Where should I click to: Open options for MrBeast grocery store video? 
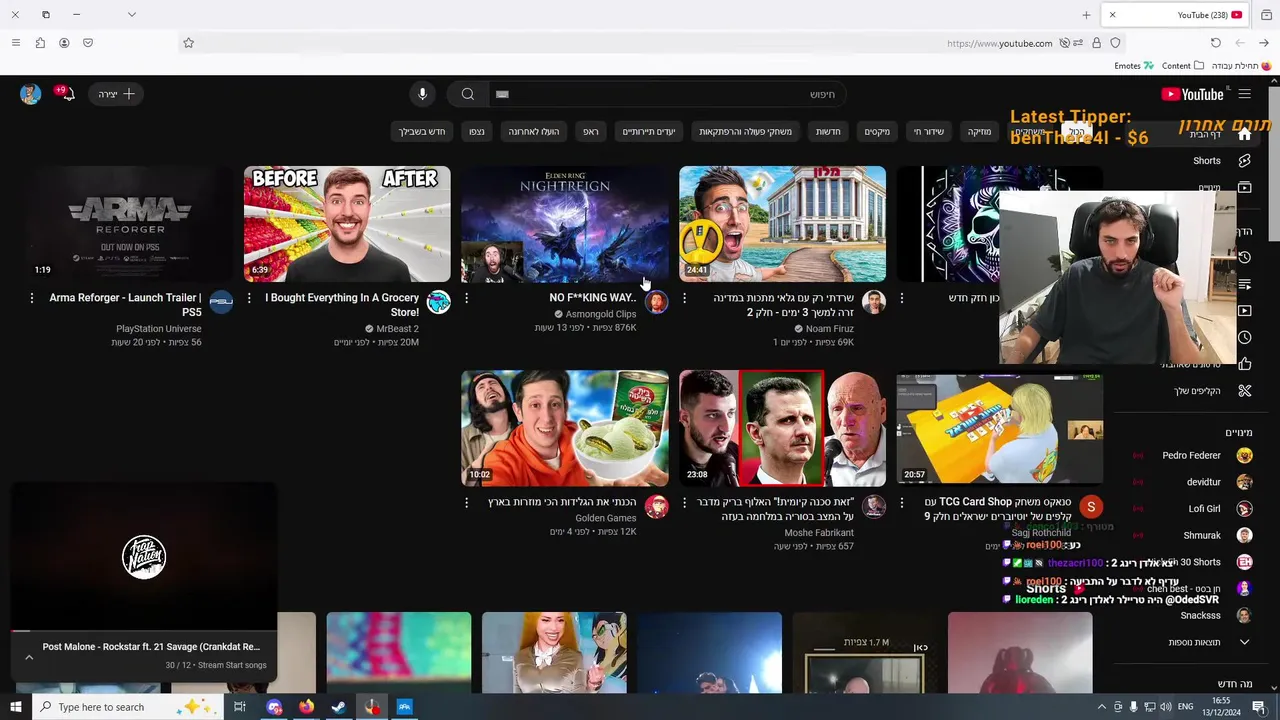click(249, 298)
